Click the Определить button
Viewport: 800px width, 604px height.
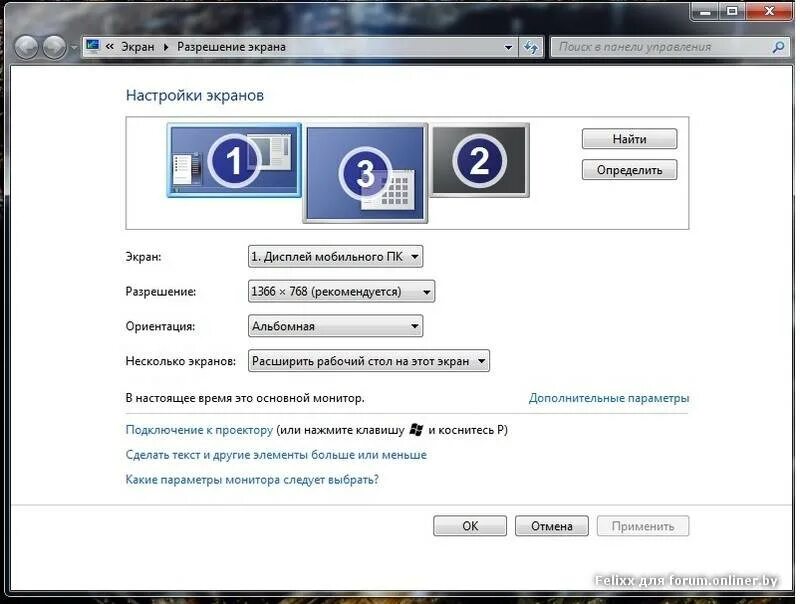point(629,170)
